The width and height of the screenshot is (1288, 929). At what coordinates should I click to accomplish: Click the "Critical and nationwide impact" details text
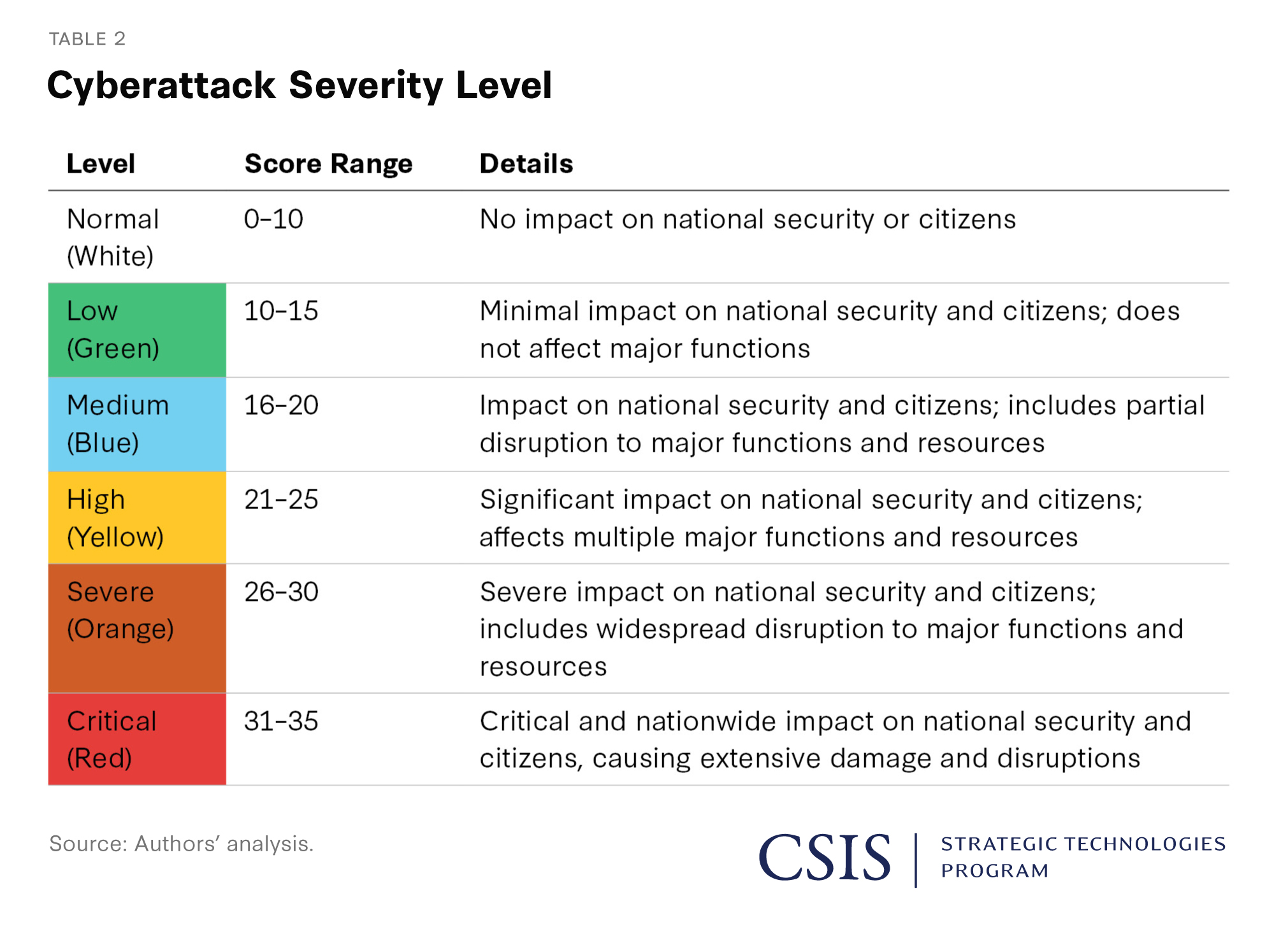coord(835,740)
